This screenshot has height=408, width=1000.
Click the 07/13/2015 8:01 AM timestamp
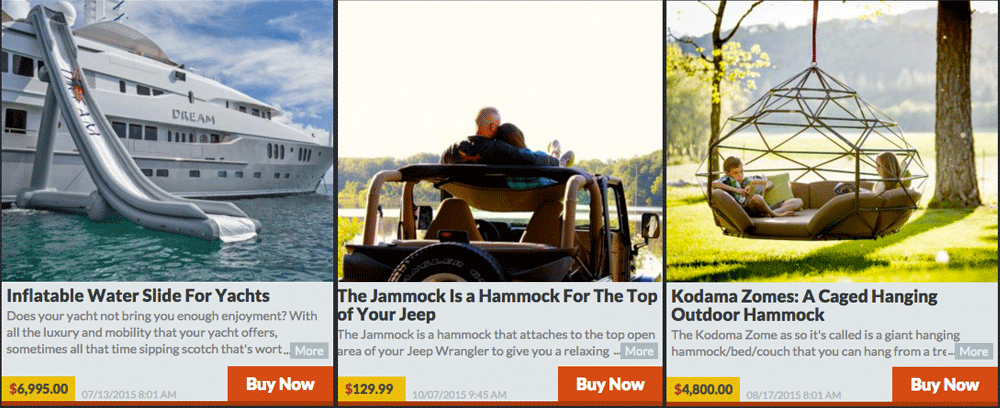click(129, 395)
